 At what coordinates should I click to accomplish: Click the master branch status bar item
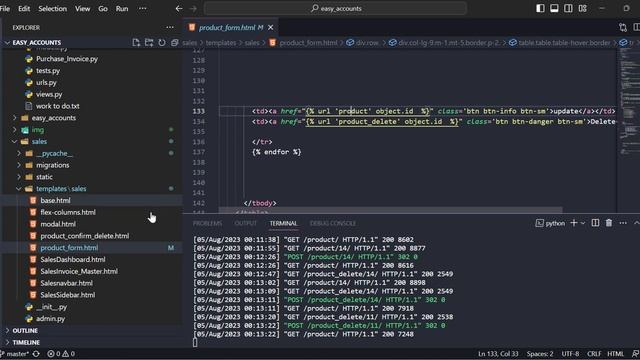coord(15,354)
